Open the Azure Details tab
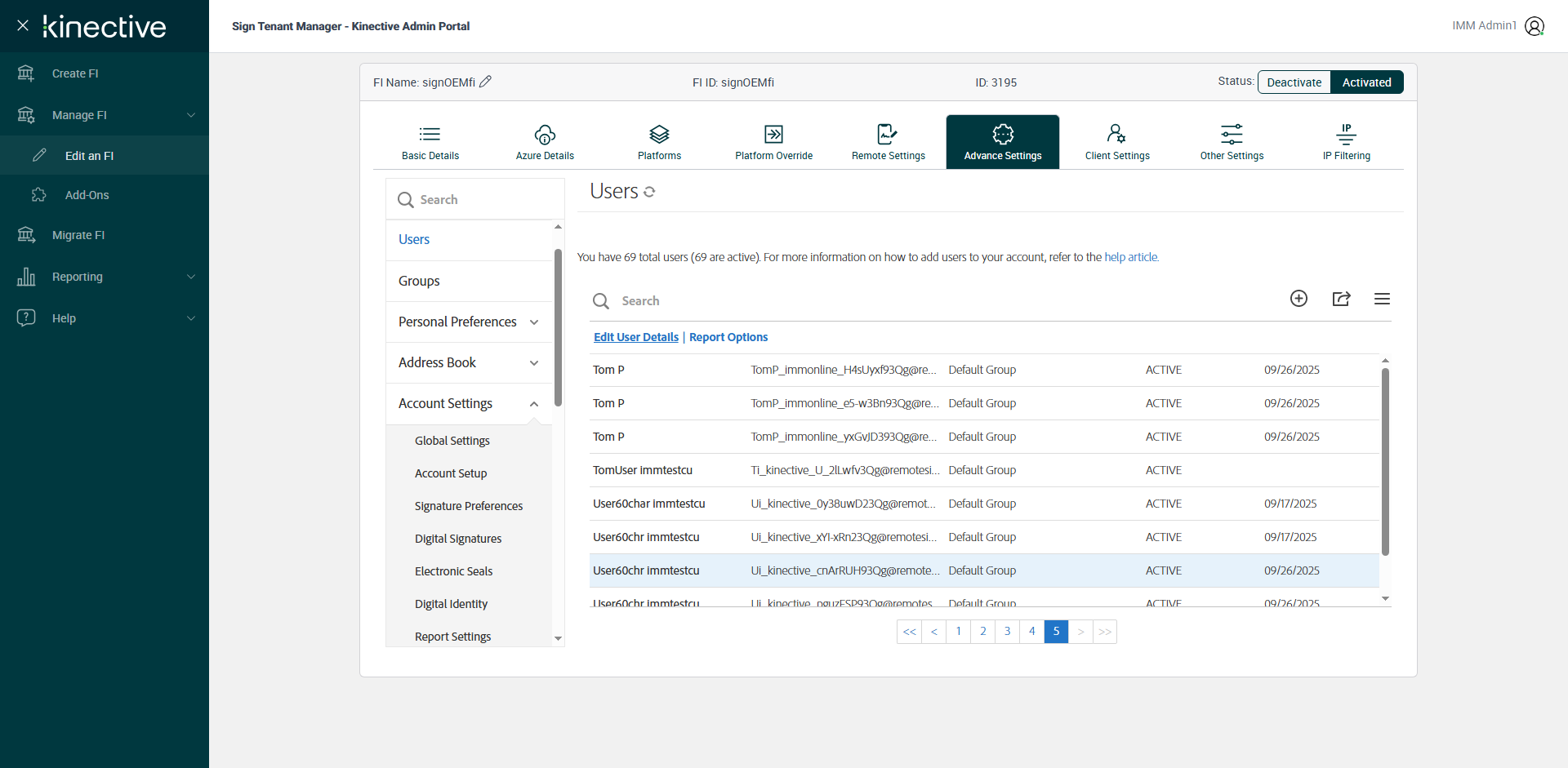Image resolution: width=1568 pixels, height=768 pixels. (x=545, y=142)
